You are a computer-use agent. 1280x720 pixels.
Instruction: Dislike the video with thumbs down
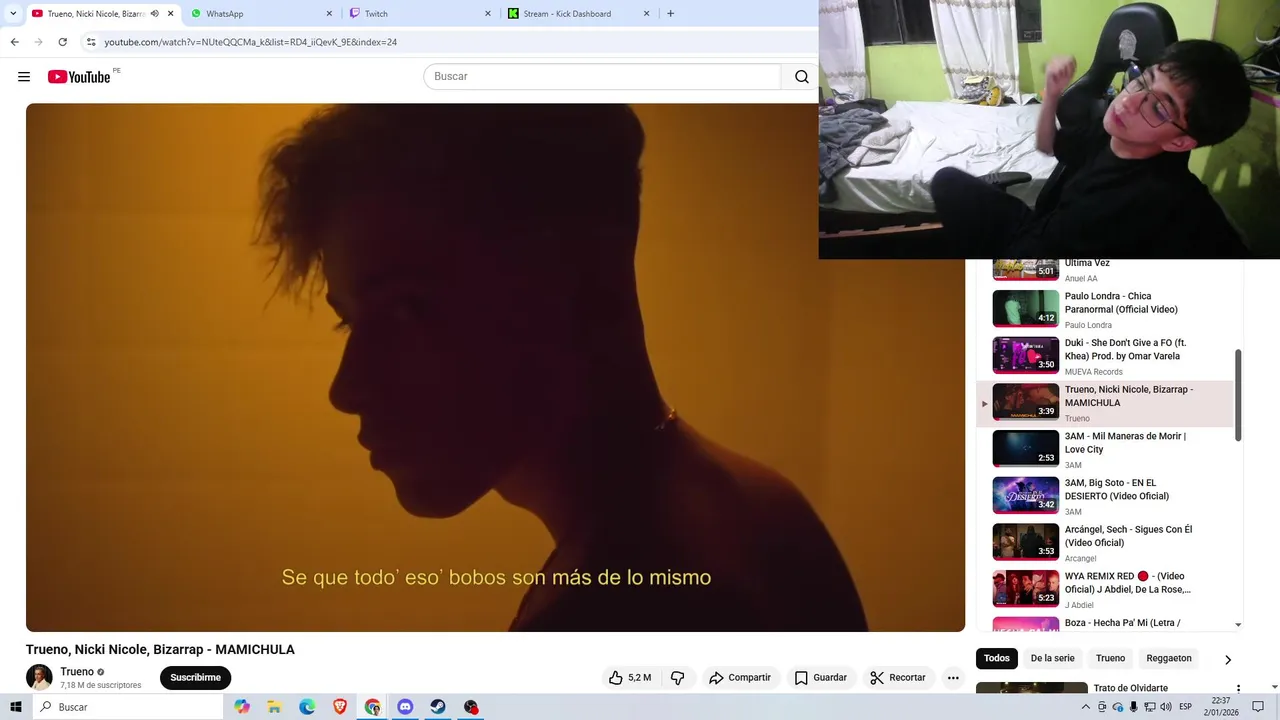[x=677, y=677]
